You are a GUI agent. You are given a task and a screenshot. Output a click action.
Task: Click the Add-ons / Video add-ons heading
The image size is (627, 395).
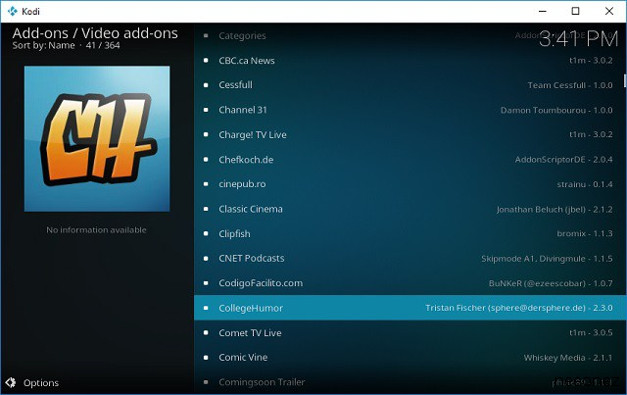click(95, 33)
